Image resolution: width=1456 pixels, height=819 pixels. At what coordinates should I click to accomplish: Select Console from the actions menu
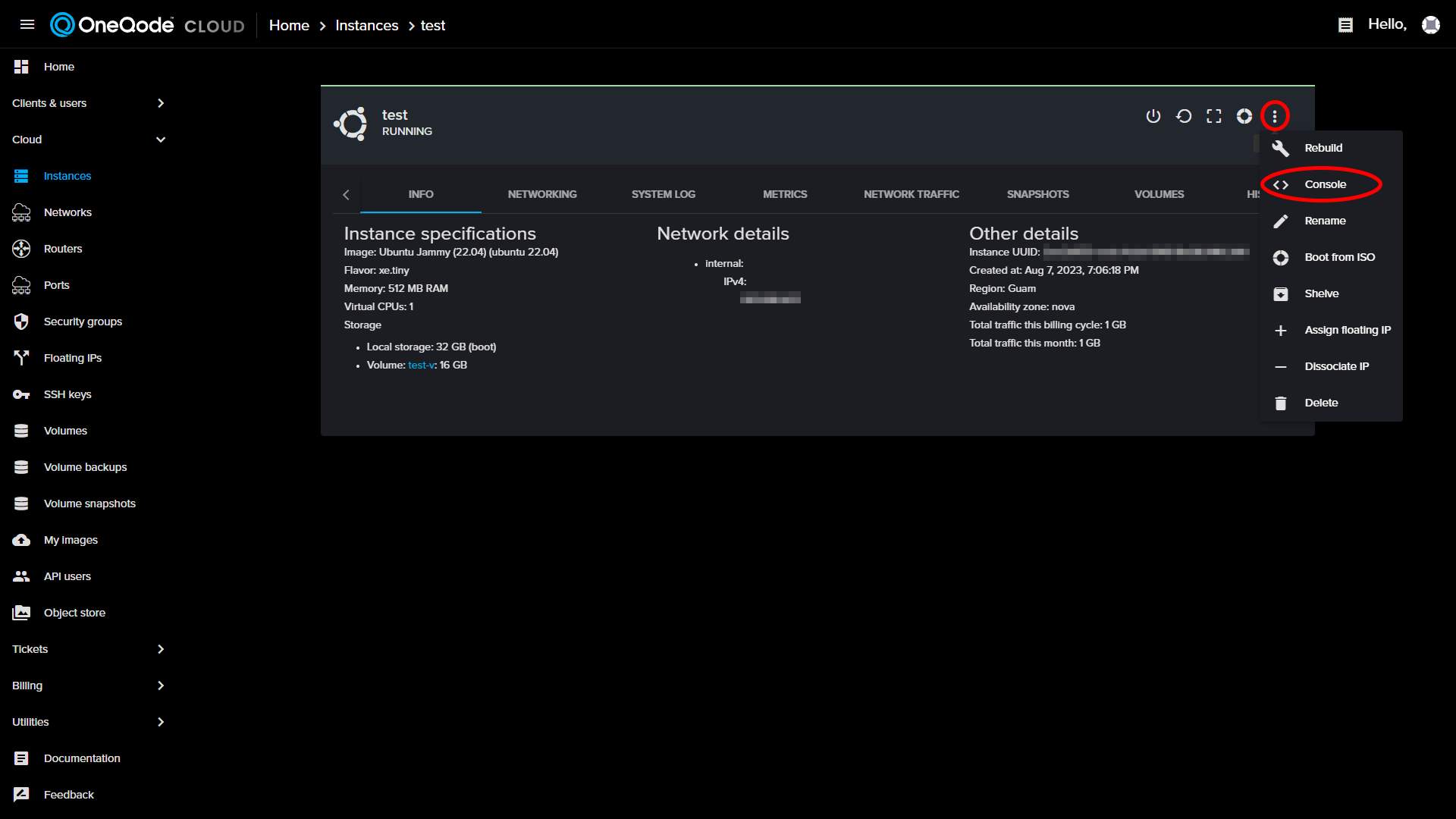tap(1325, 184)
